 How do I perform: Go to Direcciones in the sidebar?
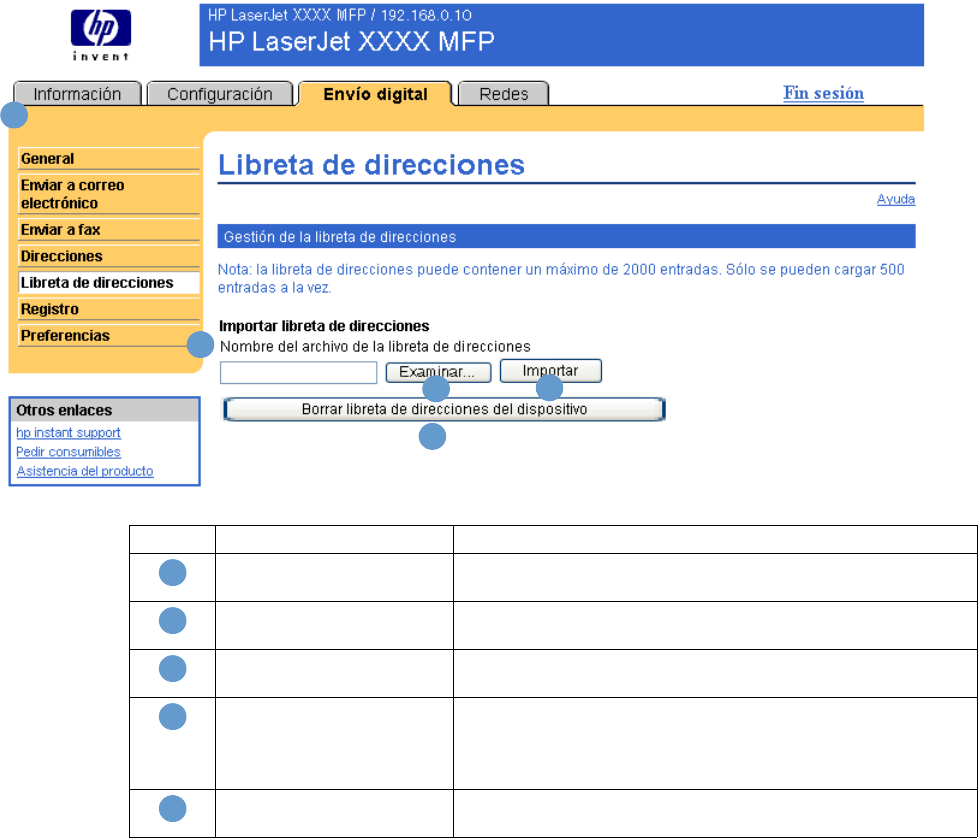click(x=109, y=256)
